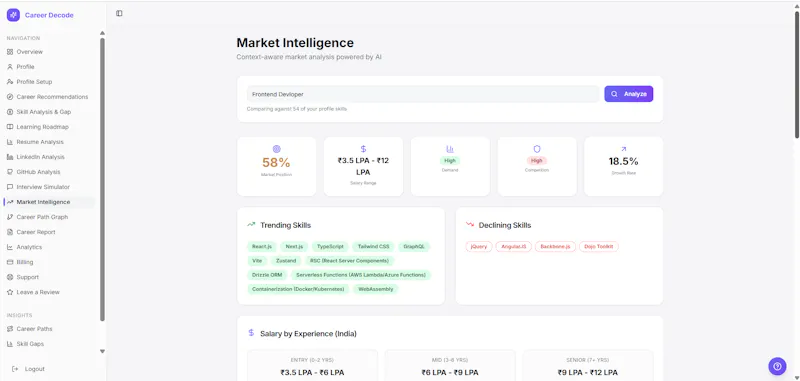Click the Learning Roadmap book icon

tap(10, 127)
